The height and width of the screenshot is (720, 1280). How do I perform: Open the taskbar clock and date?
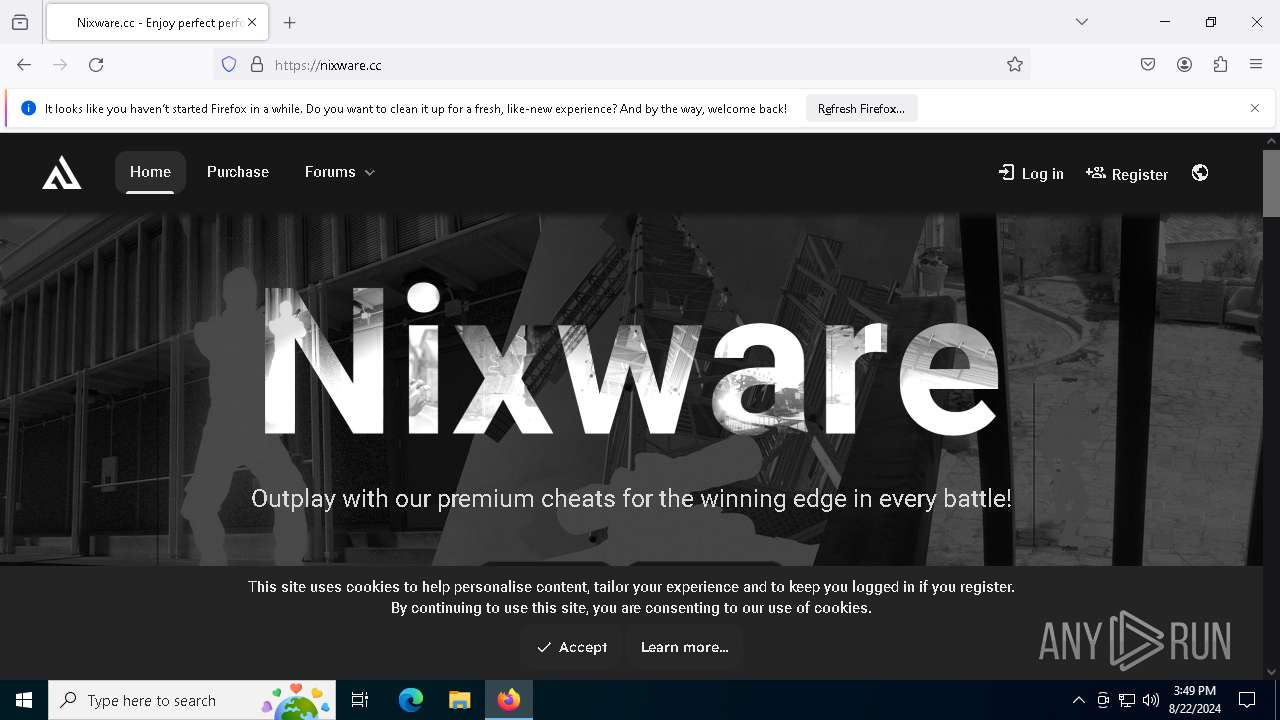(x=1194, y=700)
